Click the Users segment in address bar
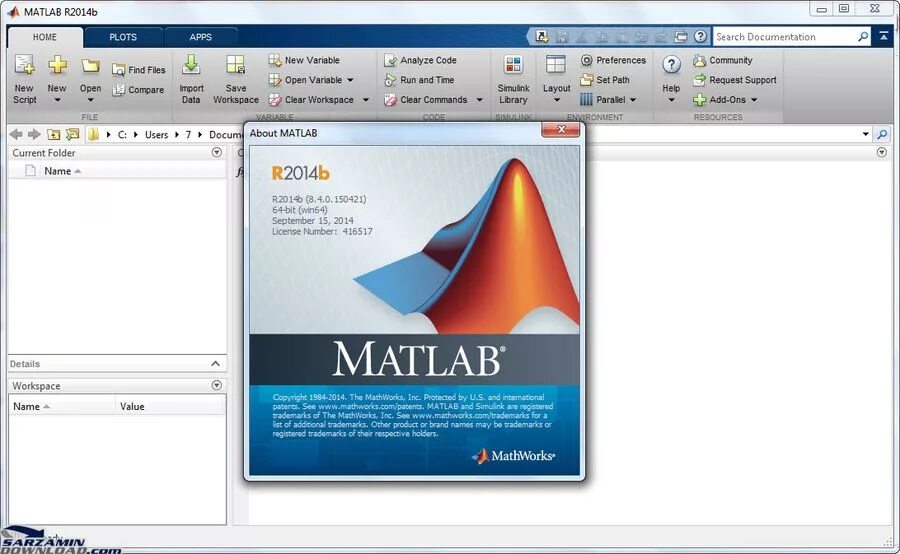 [x=156, y=135]
